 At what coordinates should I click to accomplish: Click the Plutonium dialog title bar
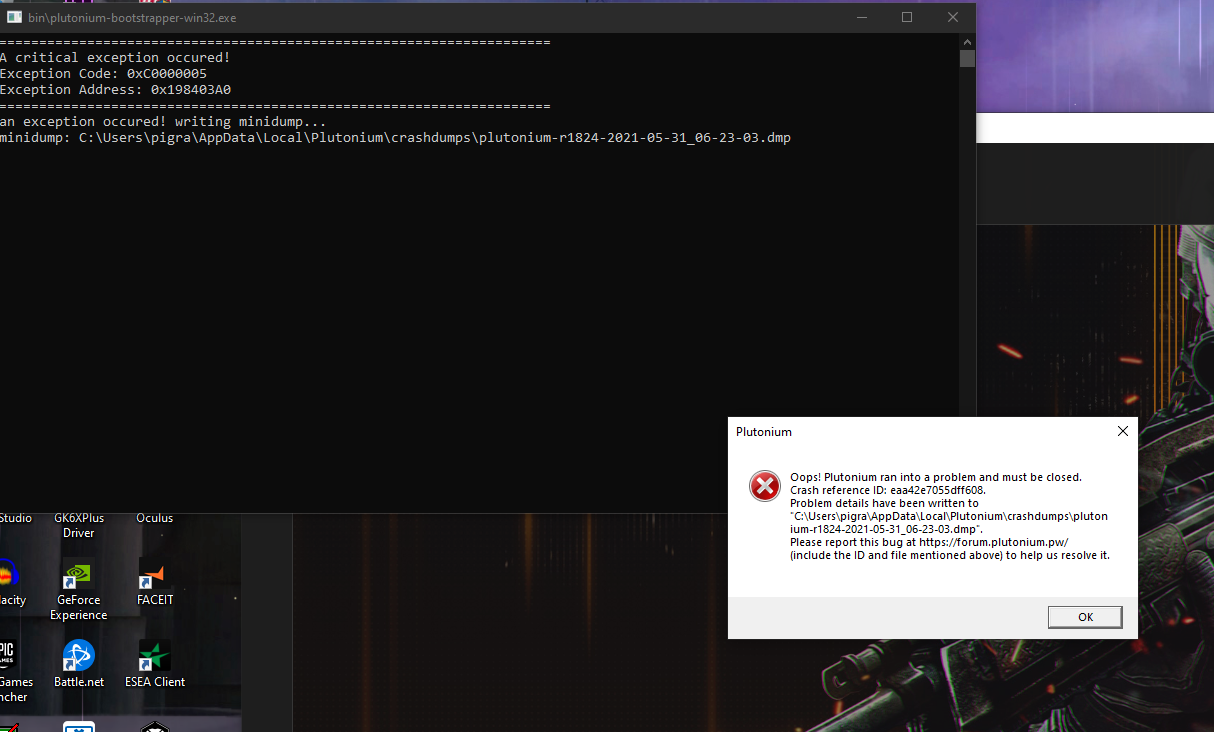900,432
